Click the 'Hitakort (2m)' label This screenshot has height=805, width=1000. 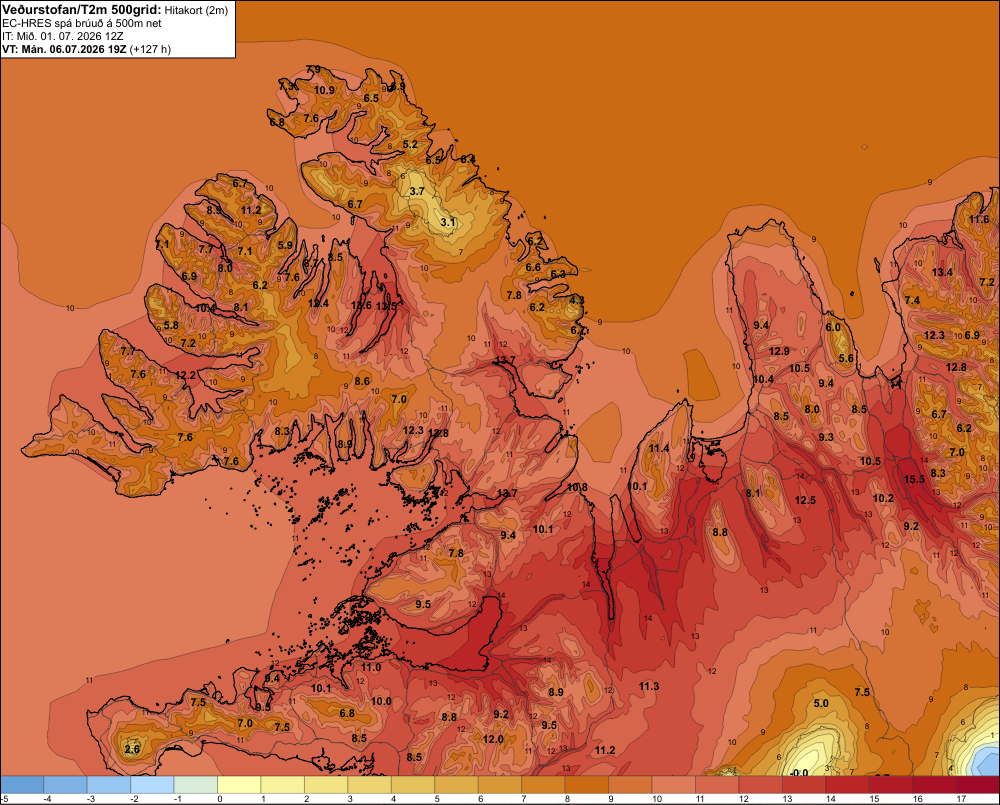pos(196,11)
